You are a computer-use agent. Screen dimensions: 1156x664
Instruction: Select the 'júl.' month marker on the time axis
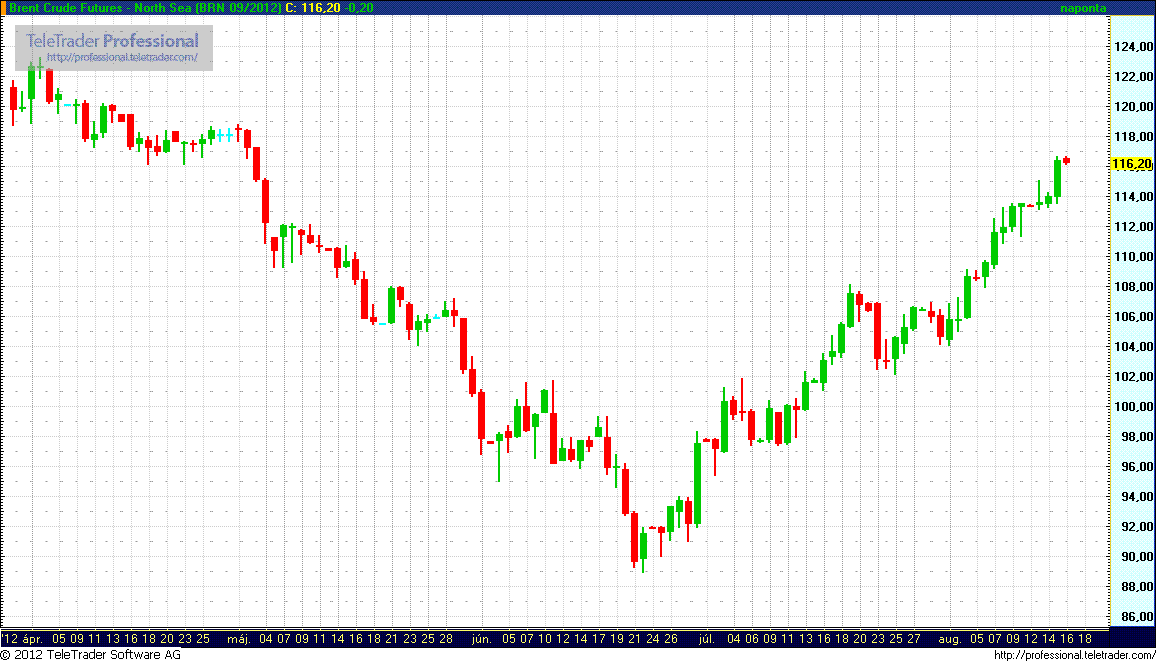coord(706,638)
